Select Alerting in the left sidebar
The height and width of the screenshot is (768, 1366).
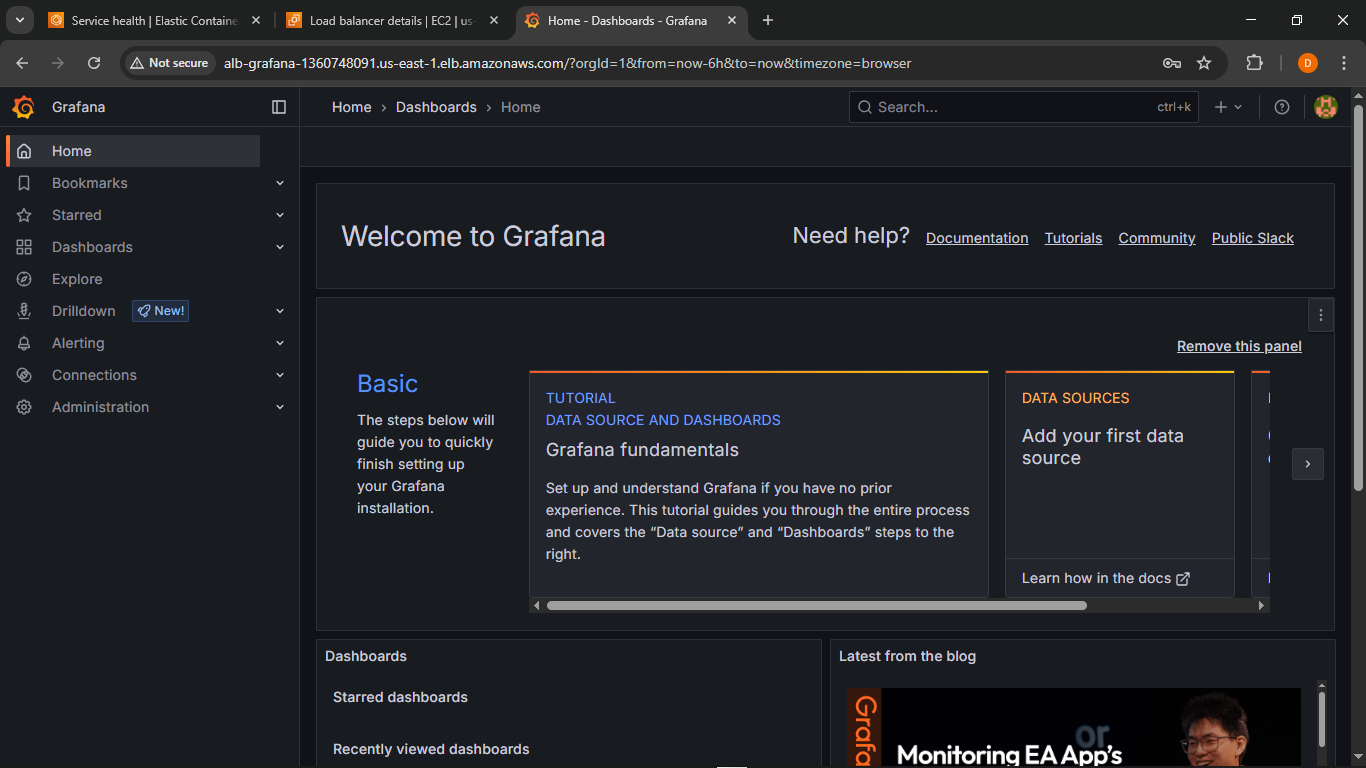point(77,342)
